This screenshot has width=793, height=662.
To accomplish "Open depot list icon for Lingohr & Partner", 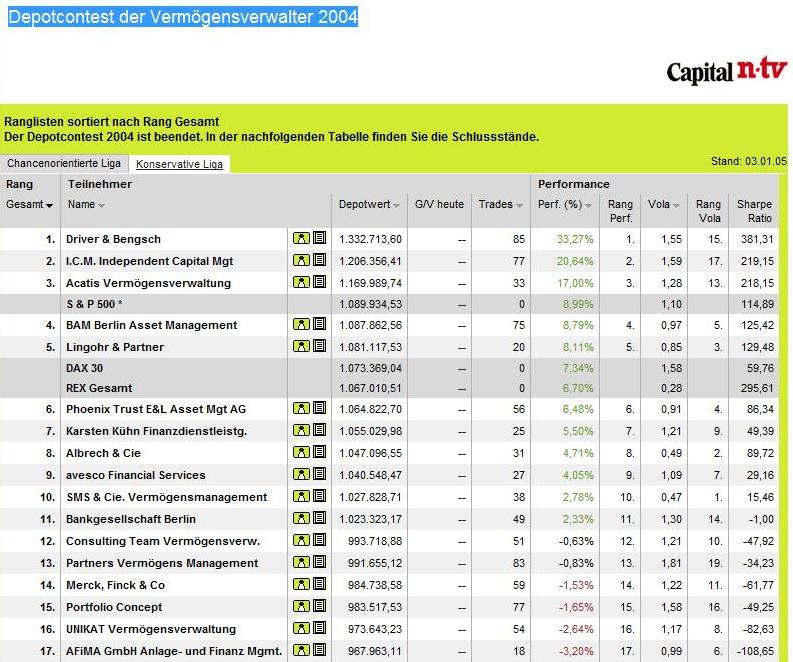I will pyautogui.click(x=319, y=346).
